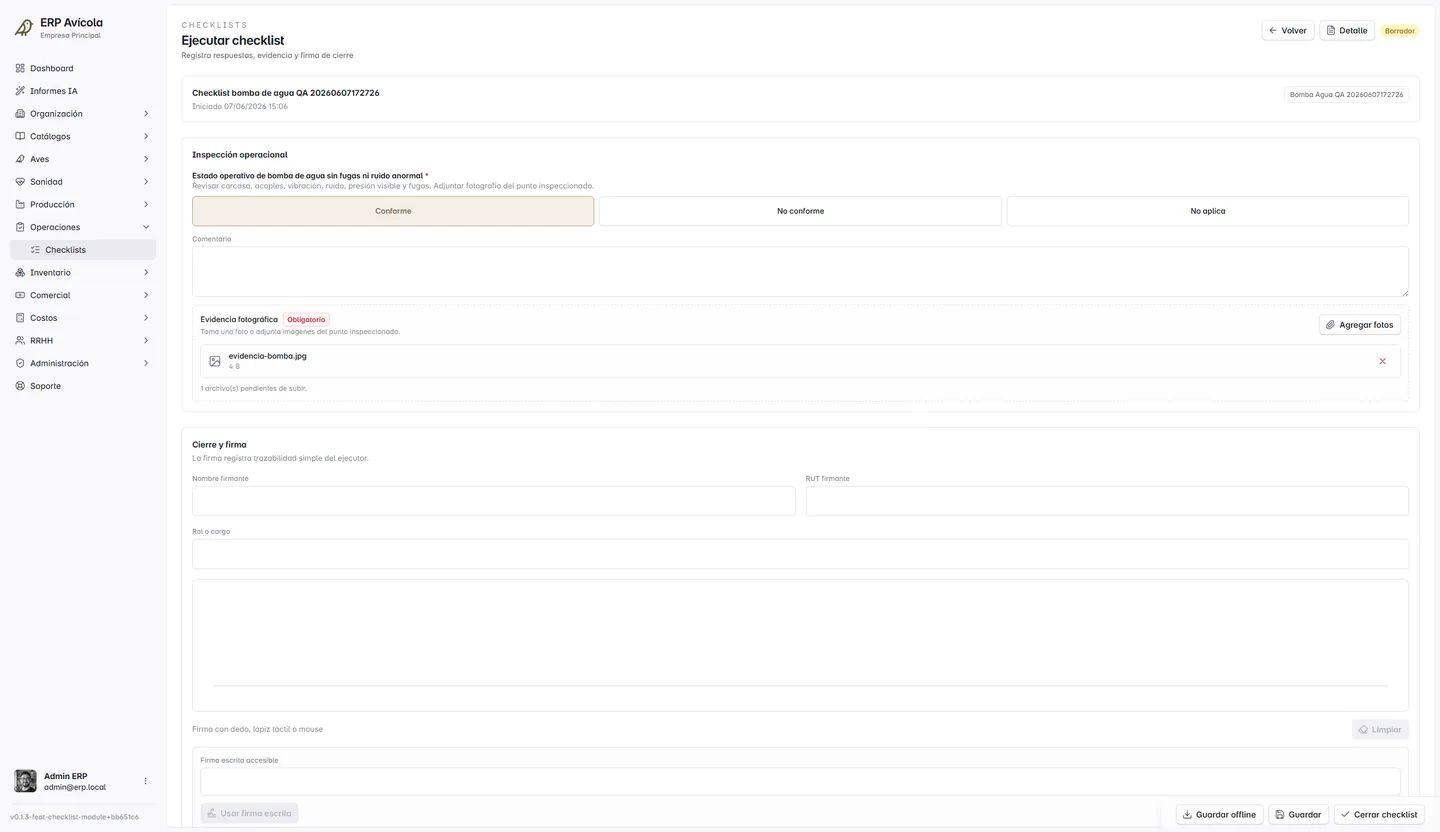Viewport: 1440px width, 832px height.
Task: Expand the RRHH menu chevron
Action: click(146, 340)
